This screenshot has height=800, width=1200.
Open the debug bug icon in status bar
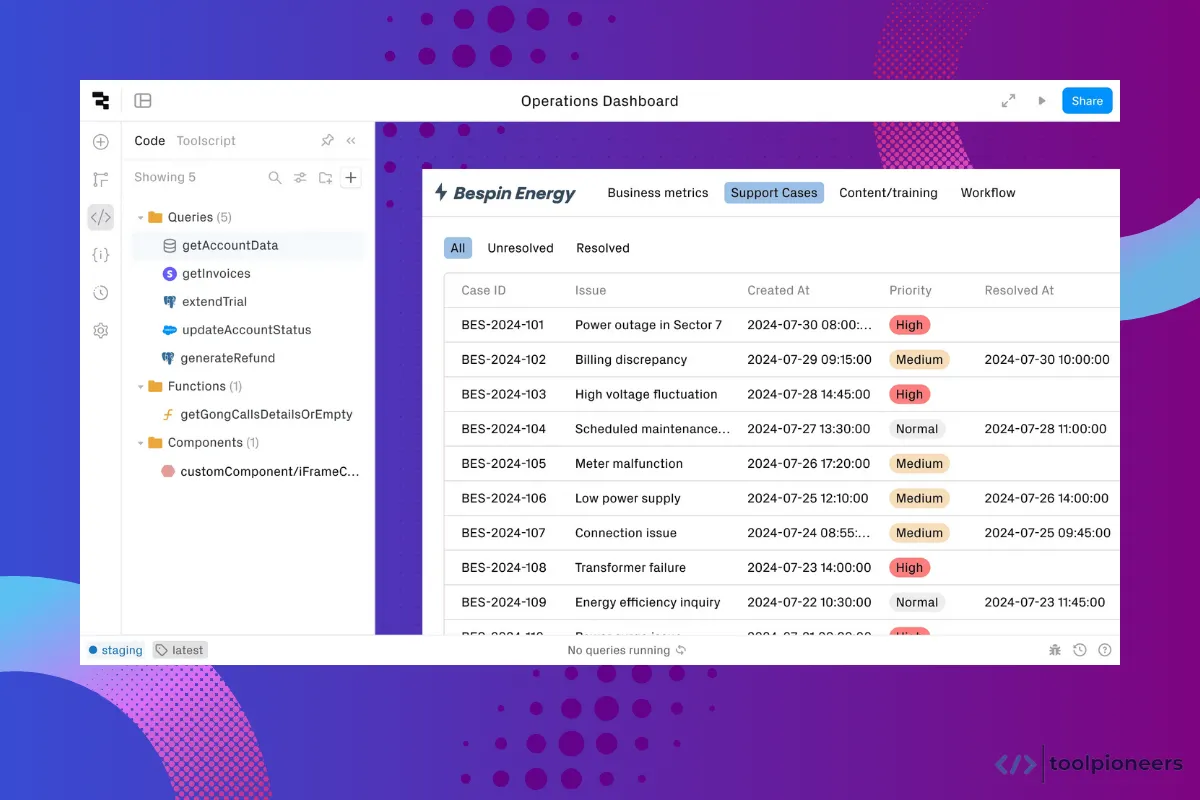tap(1055, 650)
